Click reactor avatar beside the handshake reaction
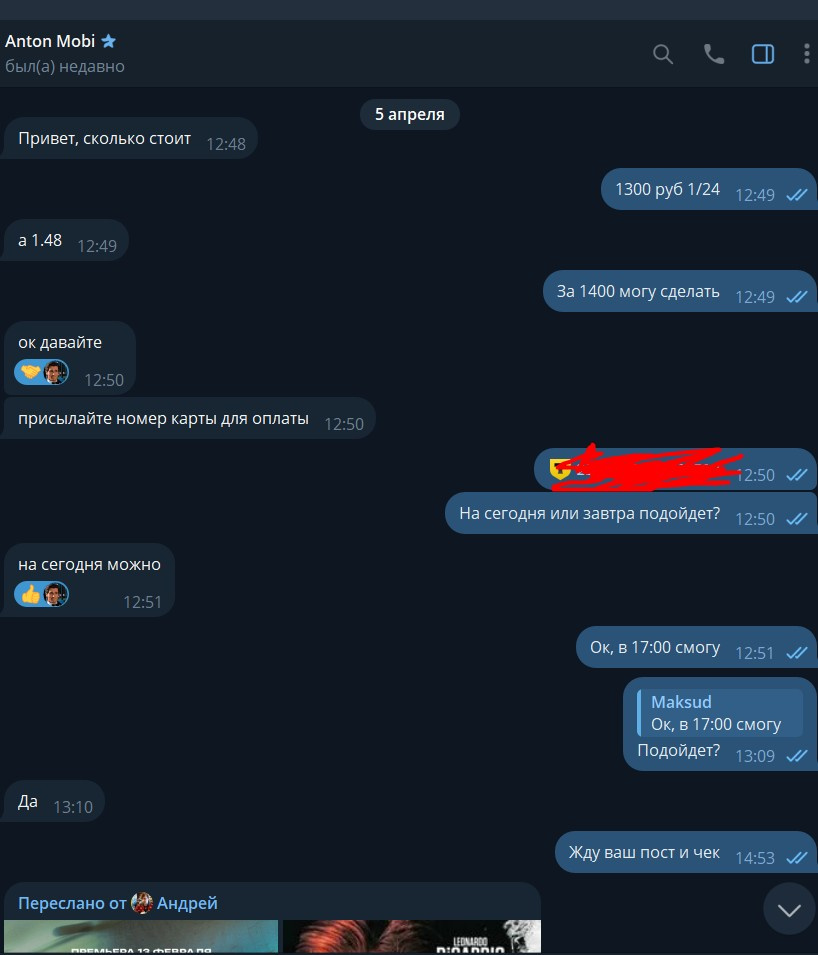 pos(55,372)
